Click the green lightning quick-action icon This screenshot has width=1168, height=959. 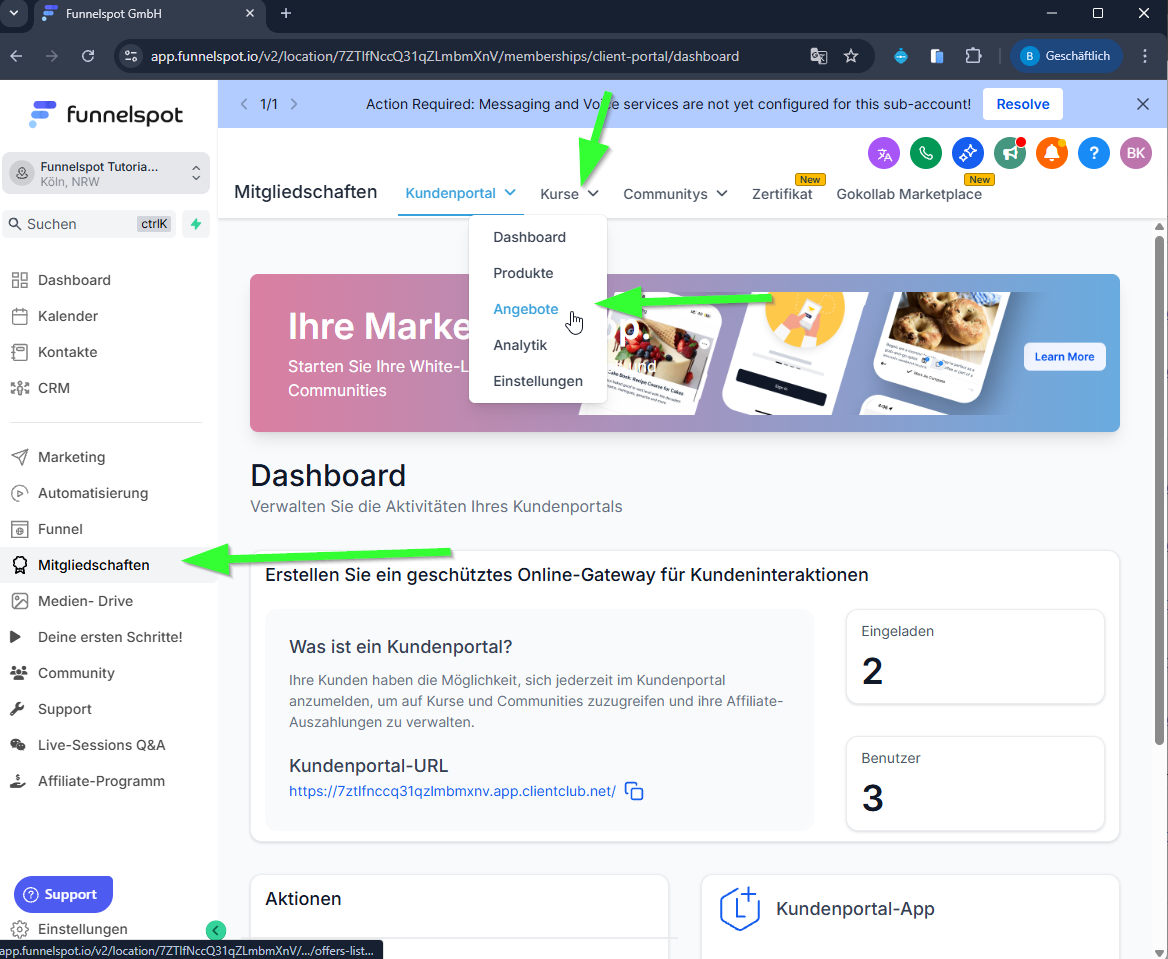click(x=196, y=224)
